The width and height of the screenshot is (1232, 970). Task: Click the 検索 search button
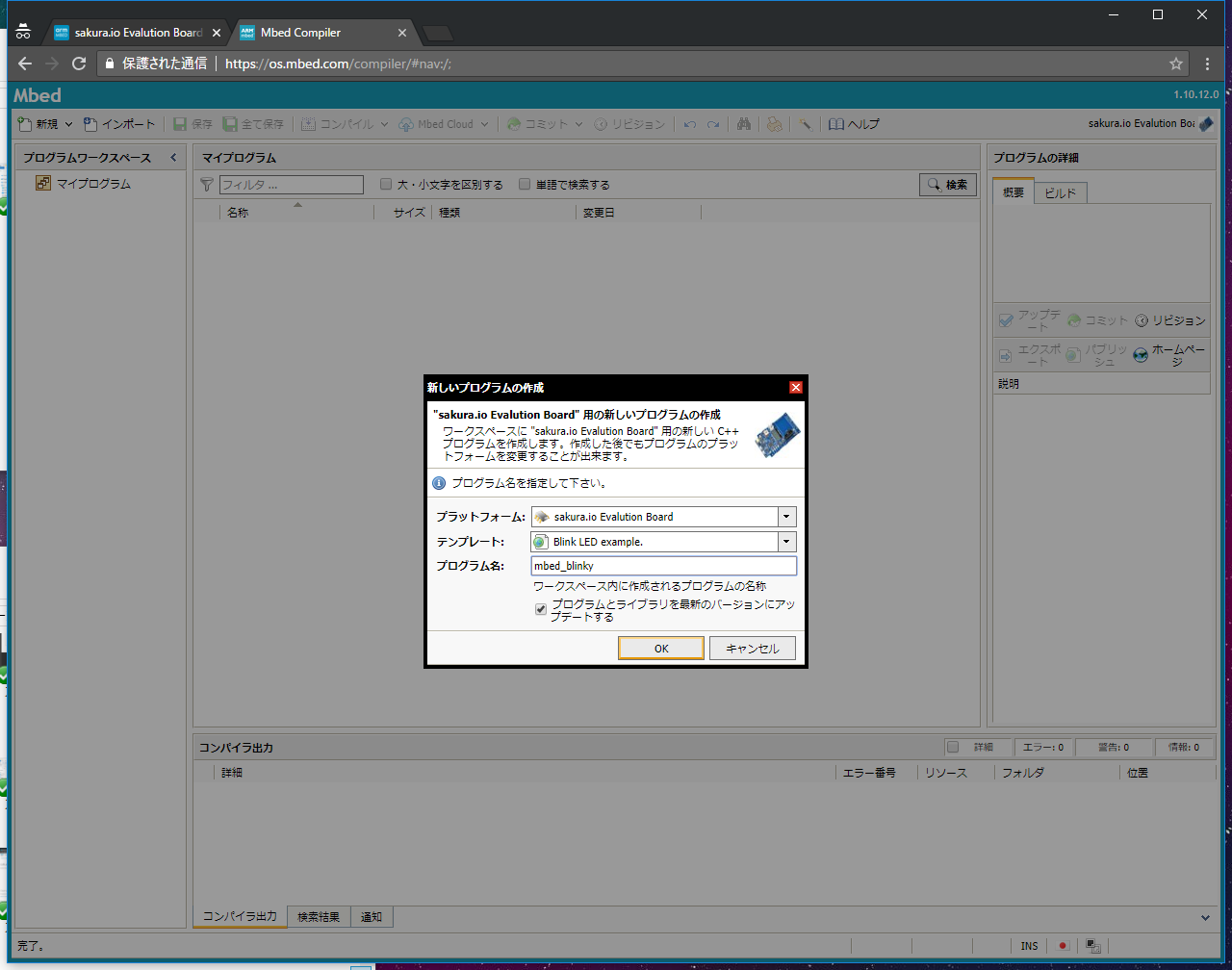click(x=948, y=185)
